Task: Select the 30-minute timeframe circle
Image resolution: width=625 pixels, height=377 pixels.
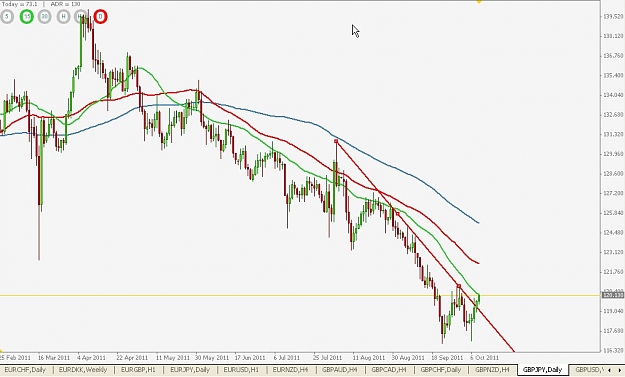Action: (x=45, y=16)
